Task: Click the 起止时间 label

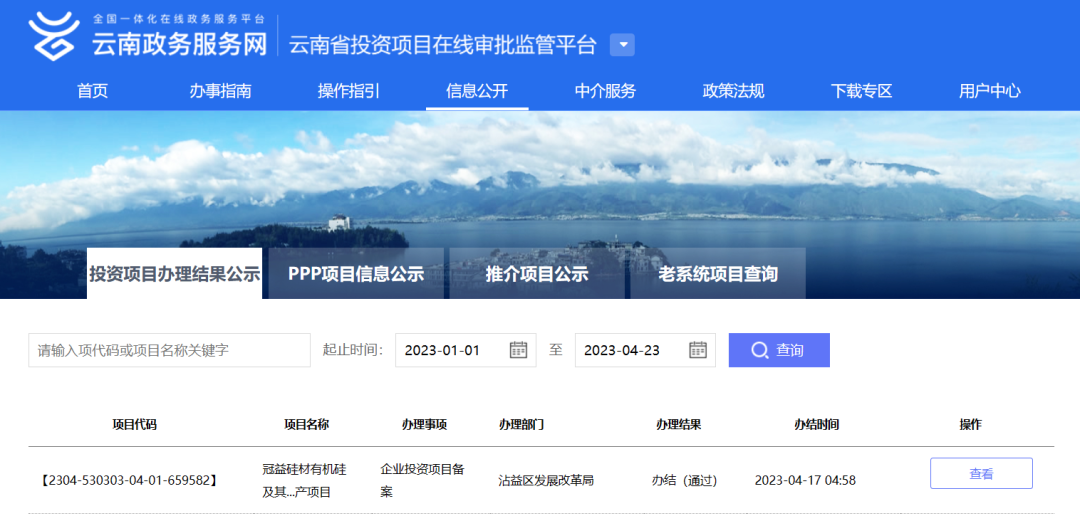Action: tap(352, 350)
